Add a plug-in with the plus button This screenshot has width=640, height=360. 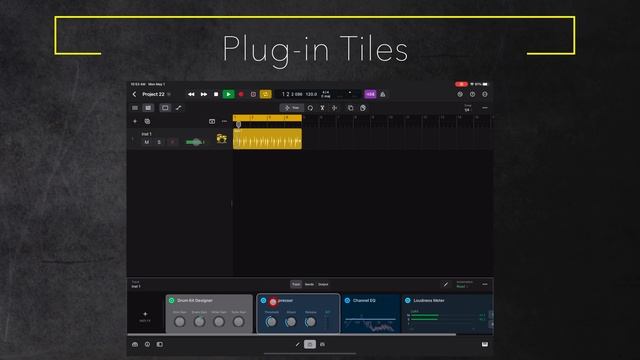pyautogui.click(x=145, y=314)
